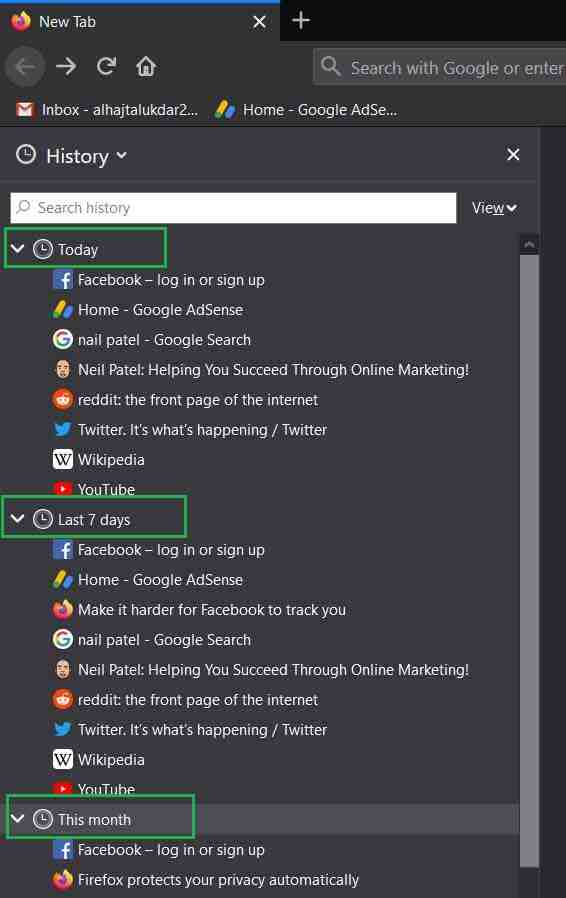
Task: Open reddit entry under Today
Action: pyautogui.click(x=186, y=399)
